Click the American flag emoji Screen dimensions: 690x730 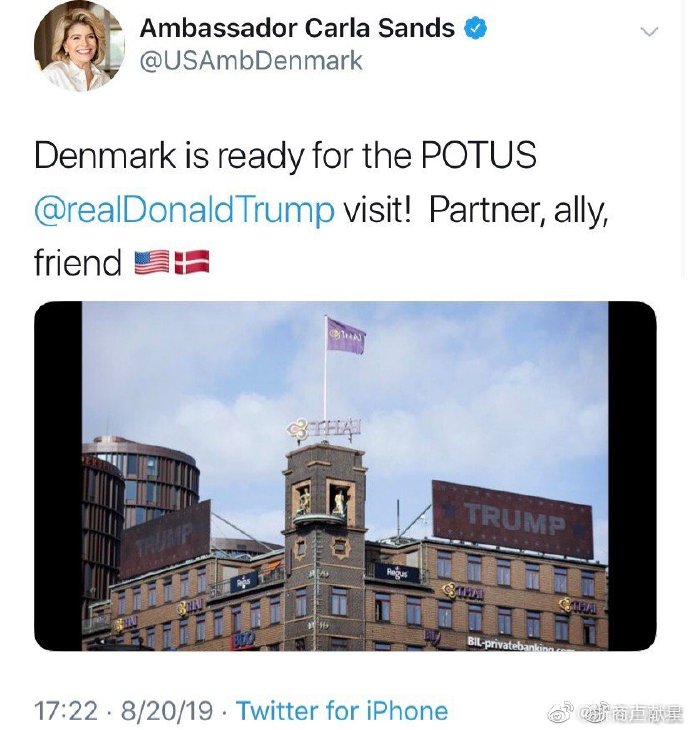(x=152, y=262)
